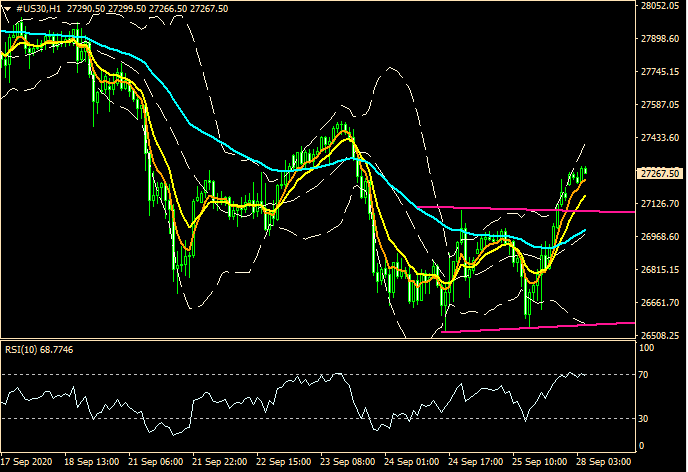Image resolution: width=688 pixels, height=472 pixels.
Task: Click the 28052.00 price scale label
Action: [659, 6]
